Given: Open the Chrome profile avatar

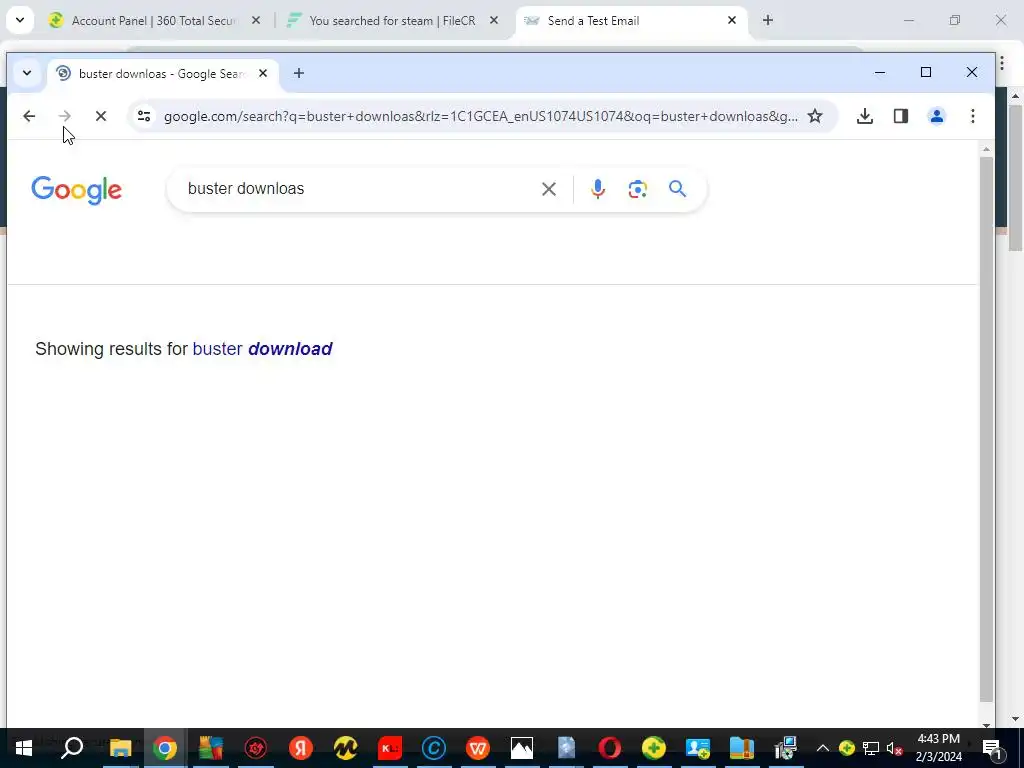Looking at the screenshot, I should pyautogui.click(x=936, y=116).
